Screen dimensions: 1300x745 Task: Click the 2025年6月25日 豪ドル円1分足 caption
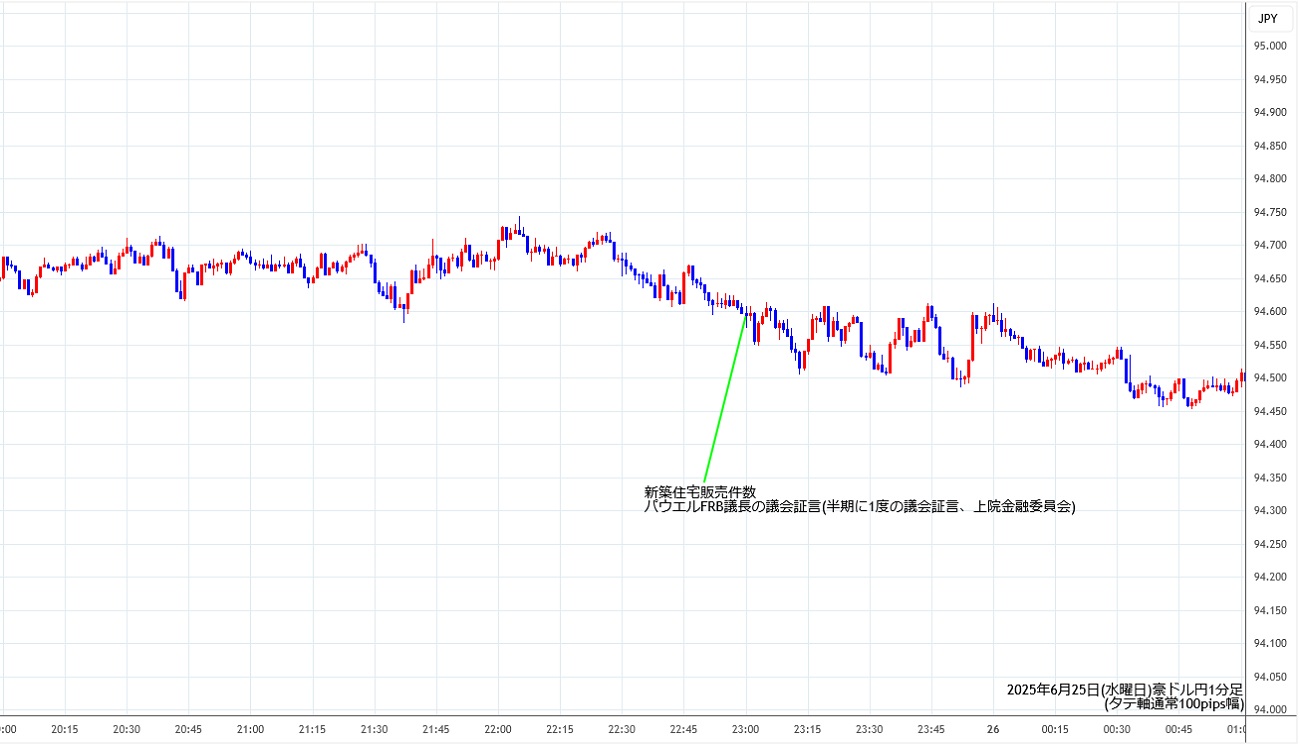[1125, 689]
